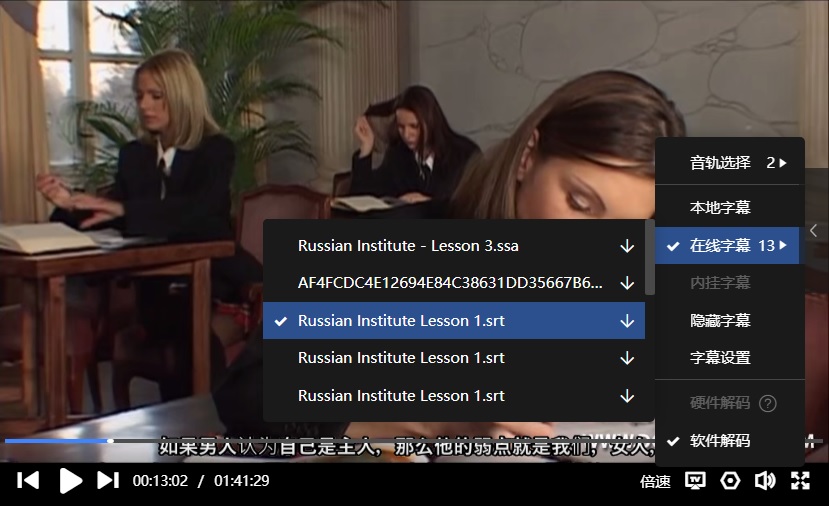The height and width of the screenshot is (506, 829).
Task: Toggle 软件解码 software decoding option
Action: (720, 440)
